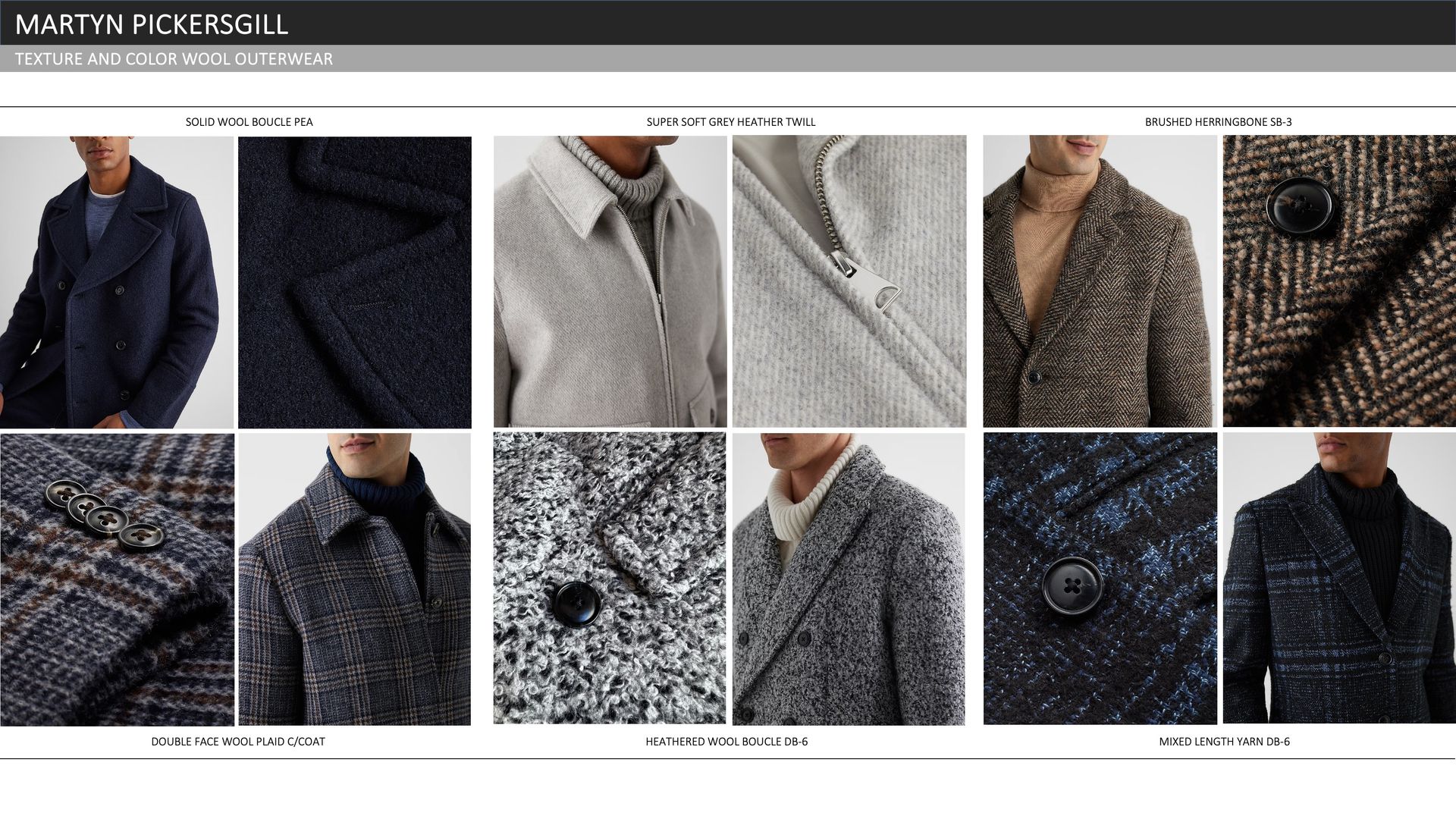Click the navy pea coat model photo
The height and width of the screenshot is (819, 1456).
117,282
